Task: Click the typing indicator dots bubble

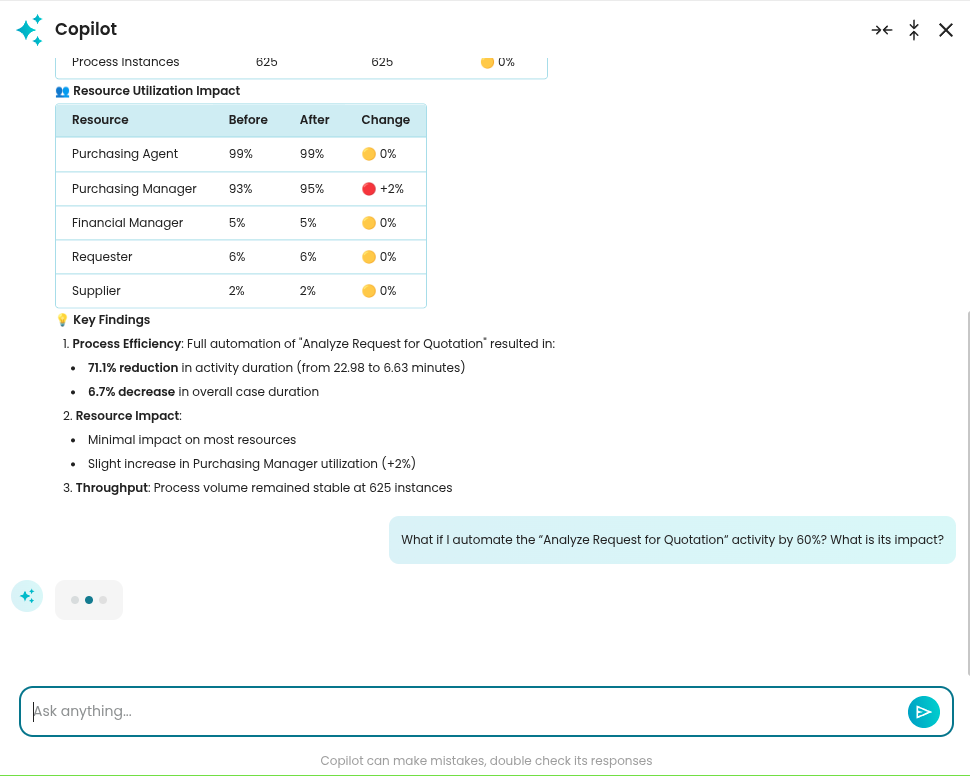Action: click(89, 600)
